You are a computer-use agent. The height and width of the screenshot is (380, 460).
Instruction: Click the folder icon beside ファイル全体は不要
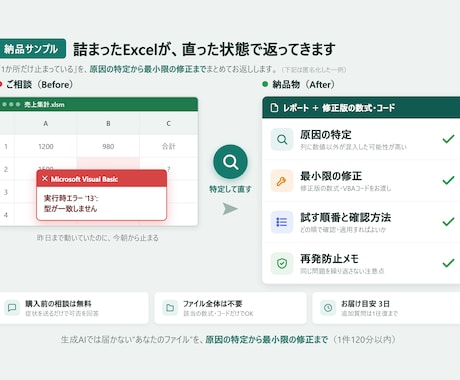170,307
